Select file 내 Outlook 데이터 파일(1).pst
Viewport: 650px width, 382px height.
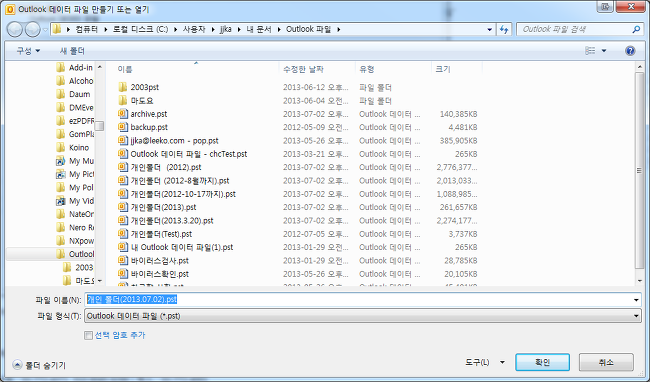click(182, 247)
